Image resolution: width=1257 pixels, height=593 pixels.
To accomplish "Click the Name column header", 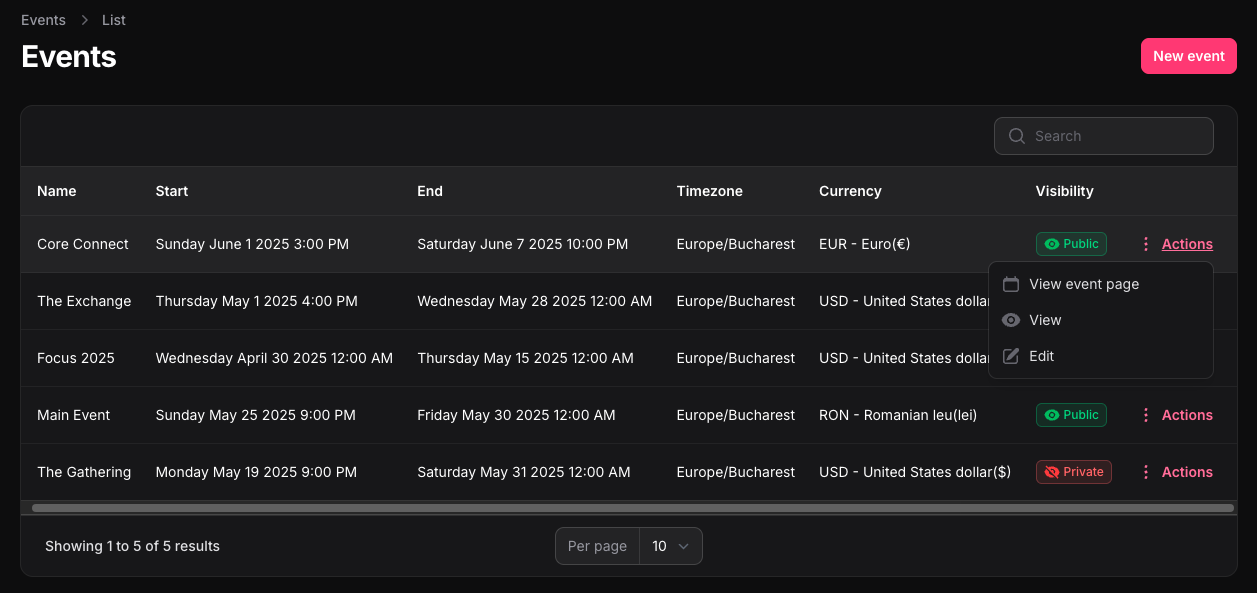I will 57,191.
